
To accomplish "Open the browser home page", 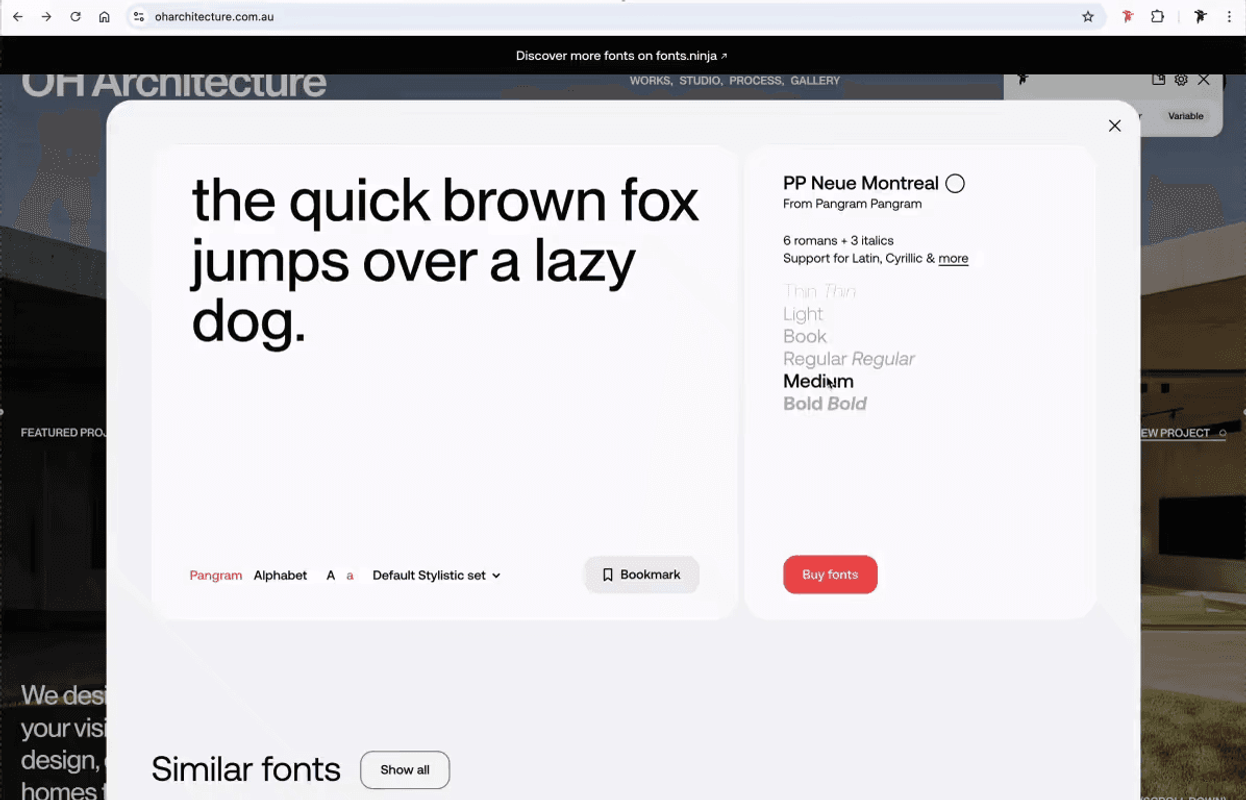I will 104,17.
